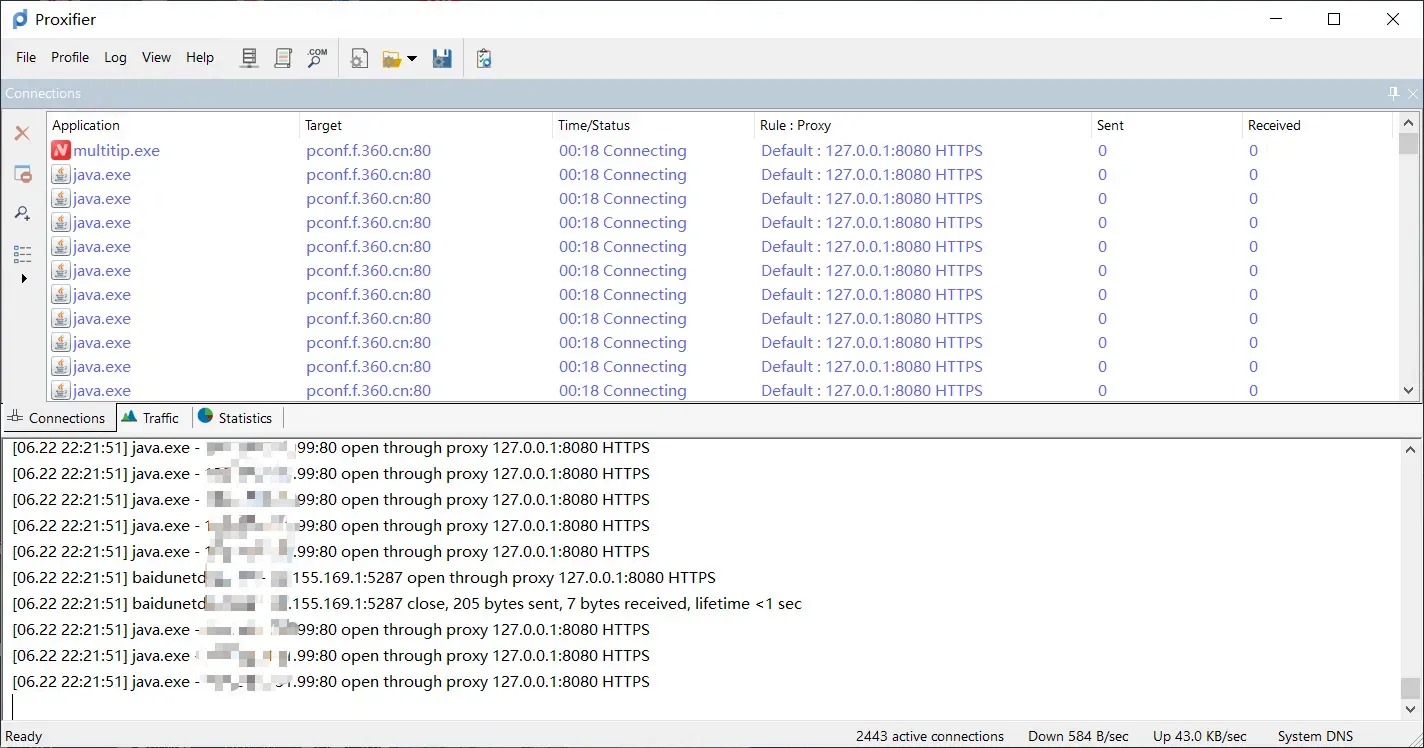This screenshot has height=748, width=1424.
Task: Open the Proxy Servers settings icon
Action: click(x=250, y=58)
